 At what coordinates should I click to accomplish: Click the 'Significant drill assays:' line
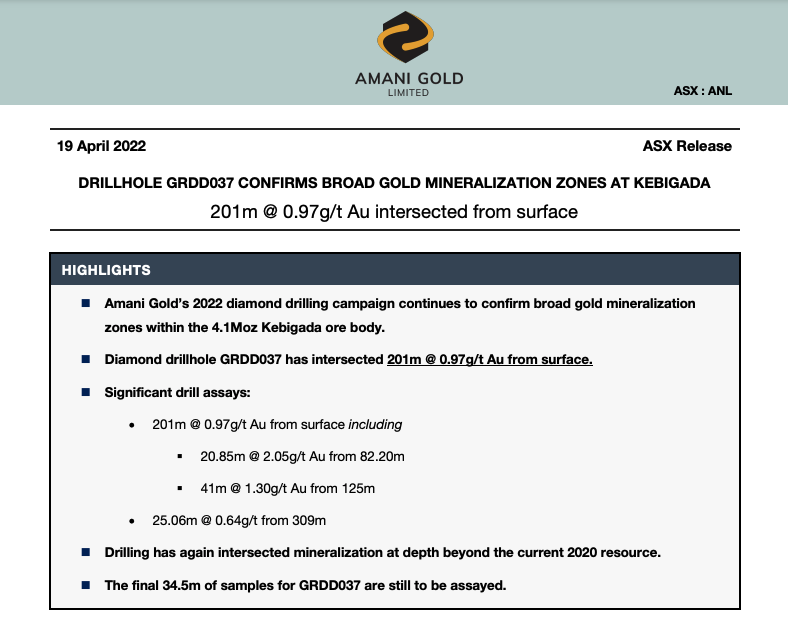pyautogui.click(x=177, y=392)
